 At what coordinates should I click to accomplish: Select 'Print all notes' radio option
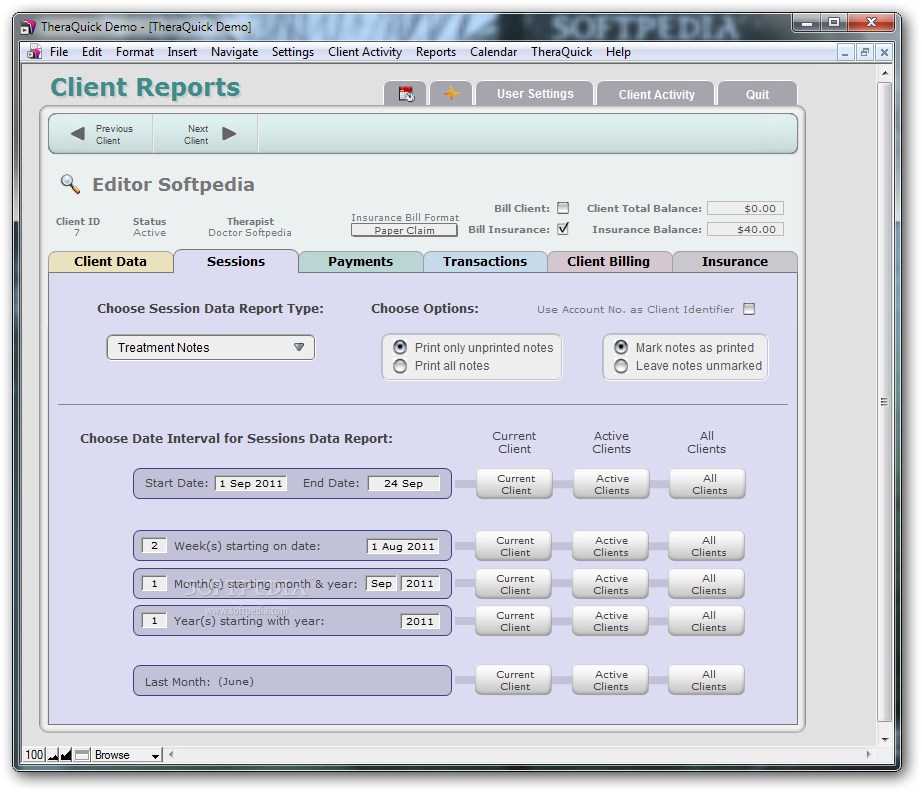(400, 366)
